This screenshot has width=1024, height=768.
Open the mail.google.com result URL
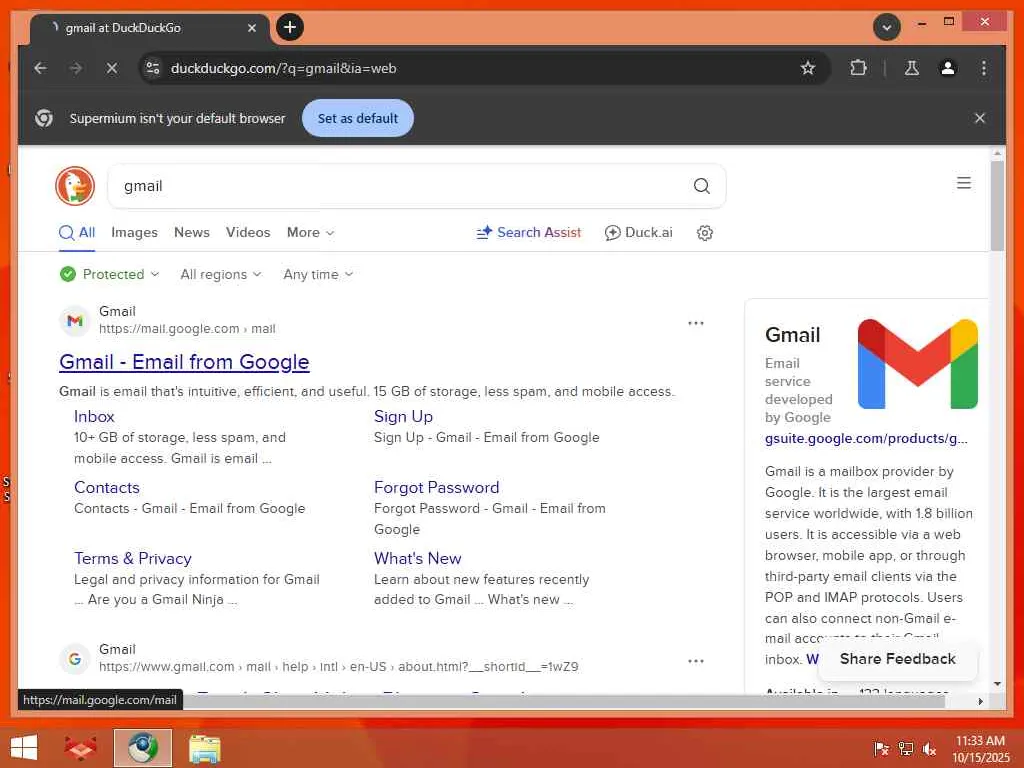pyautogui.click(x=187, y=328)
